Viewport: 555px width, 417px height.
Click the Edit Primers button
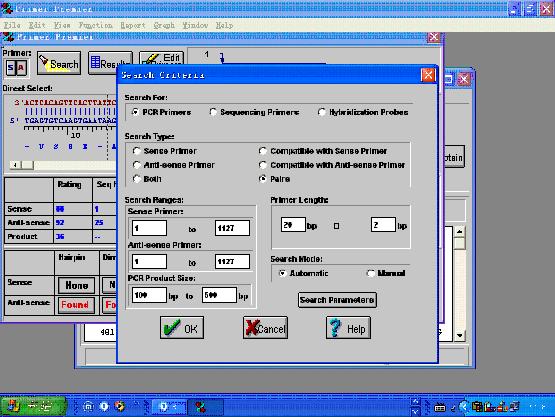point(162,58)
